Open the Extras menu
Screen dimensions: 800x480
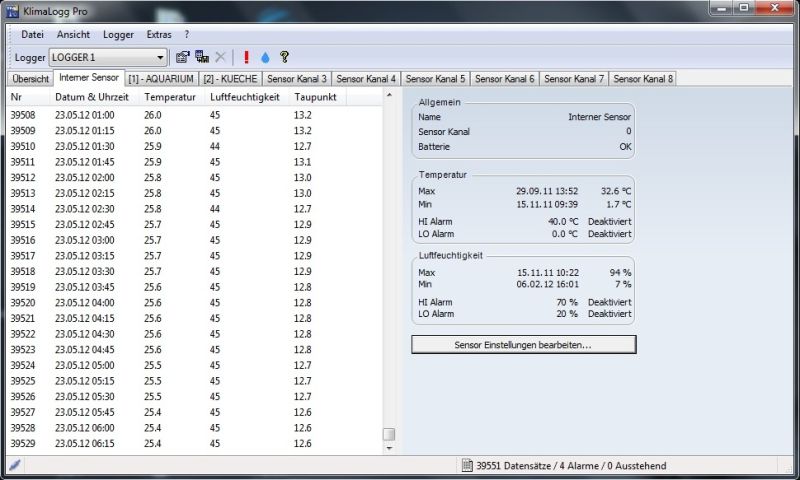coord(159,35)
